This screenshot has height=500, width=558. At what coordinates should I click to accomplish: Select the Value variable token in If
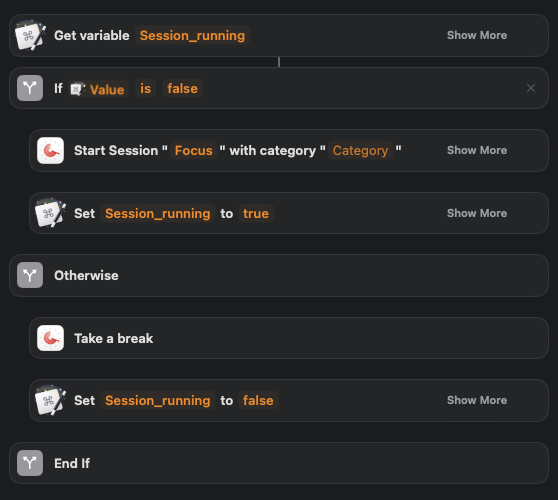98,89
